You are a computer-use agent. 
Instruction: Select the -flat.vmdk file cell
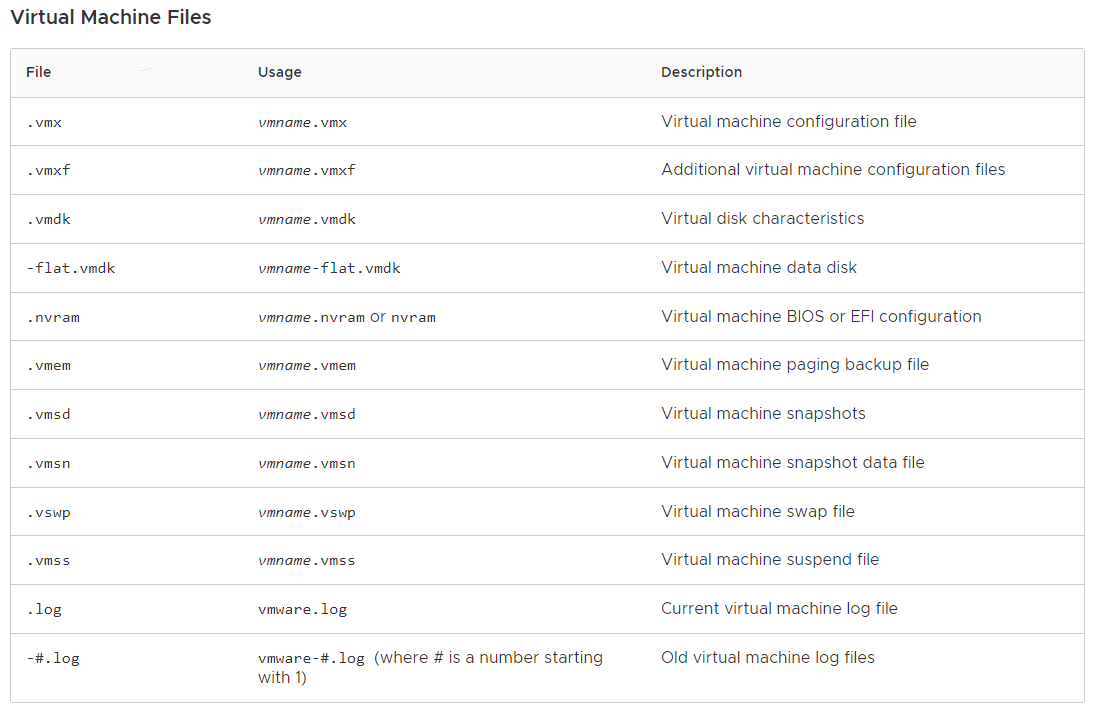click(70, 268)
